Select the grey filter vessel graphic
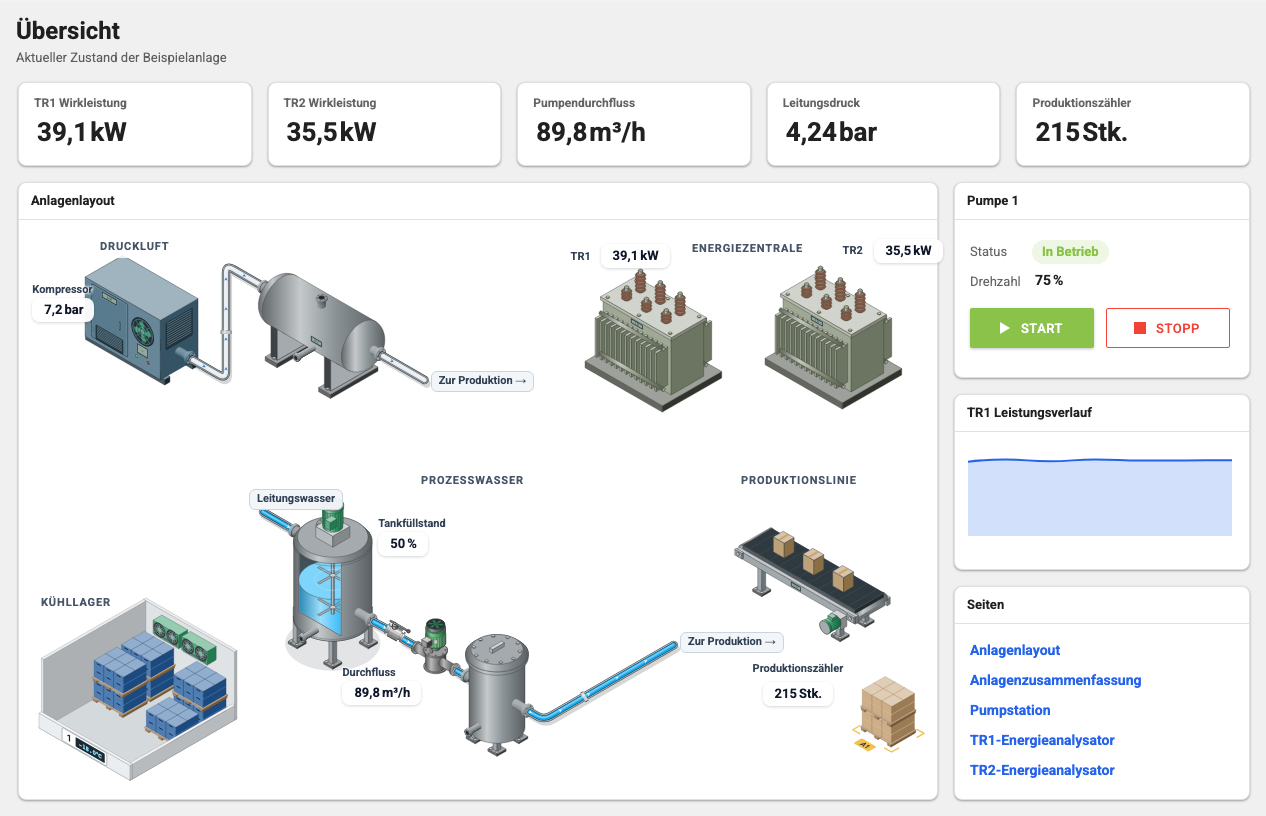This screenshot has width=1266, height=816. coord(496,689)
